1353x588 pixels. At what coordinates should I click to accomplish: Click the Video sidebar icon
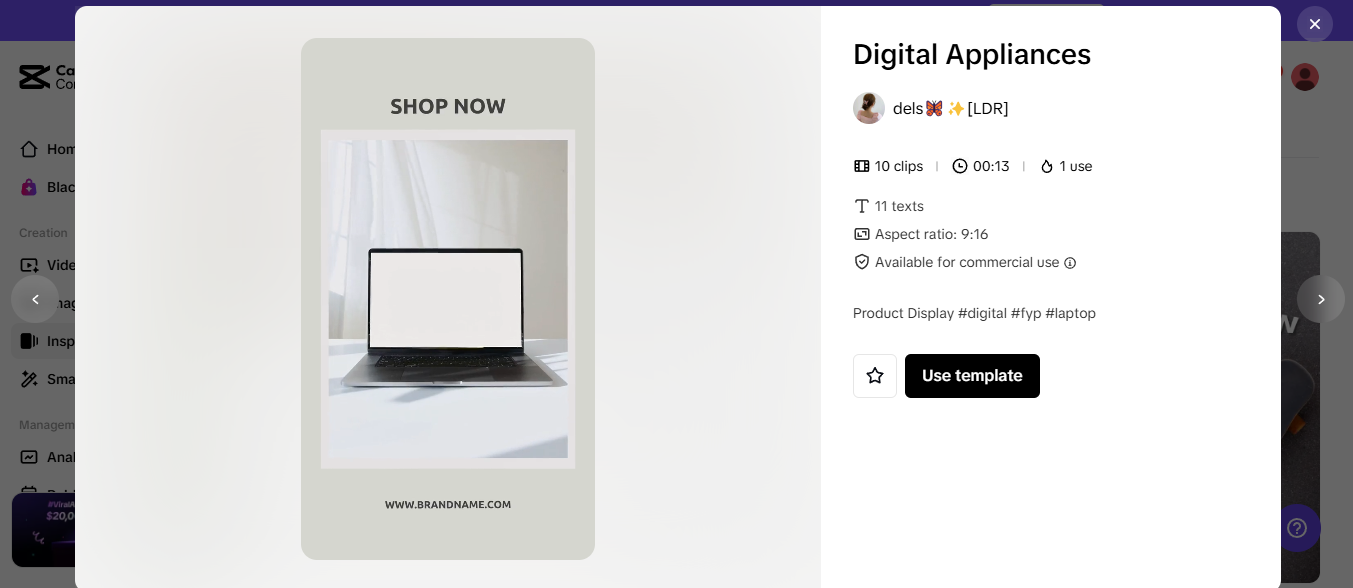point(30,265)
